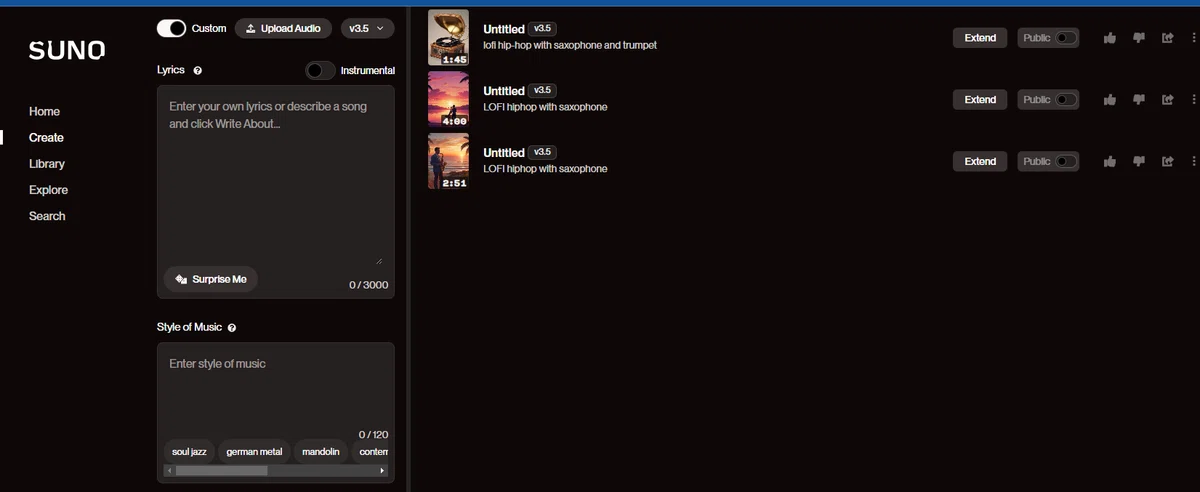This screenshot has height=492, width=1200.
Task: Share the 2:51 LOFI hiphop song
Action: 1167,162
